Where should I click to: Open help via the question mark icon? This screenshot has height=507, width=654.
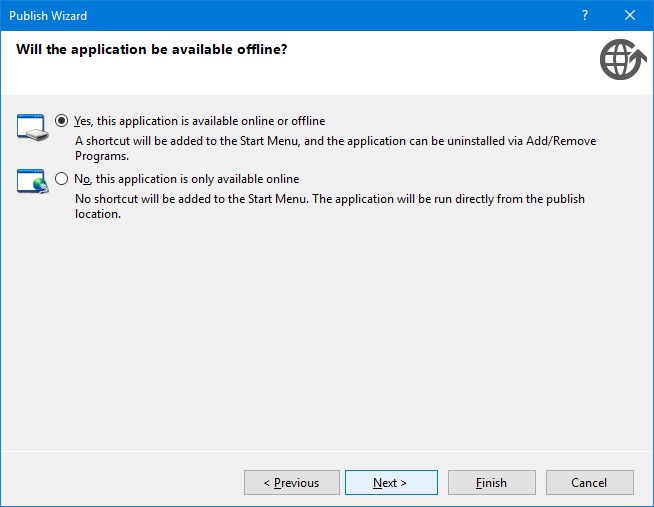pos(585,15)
